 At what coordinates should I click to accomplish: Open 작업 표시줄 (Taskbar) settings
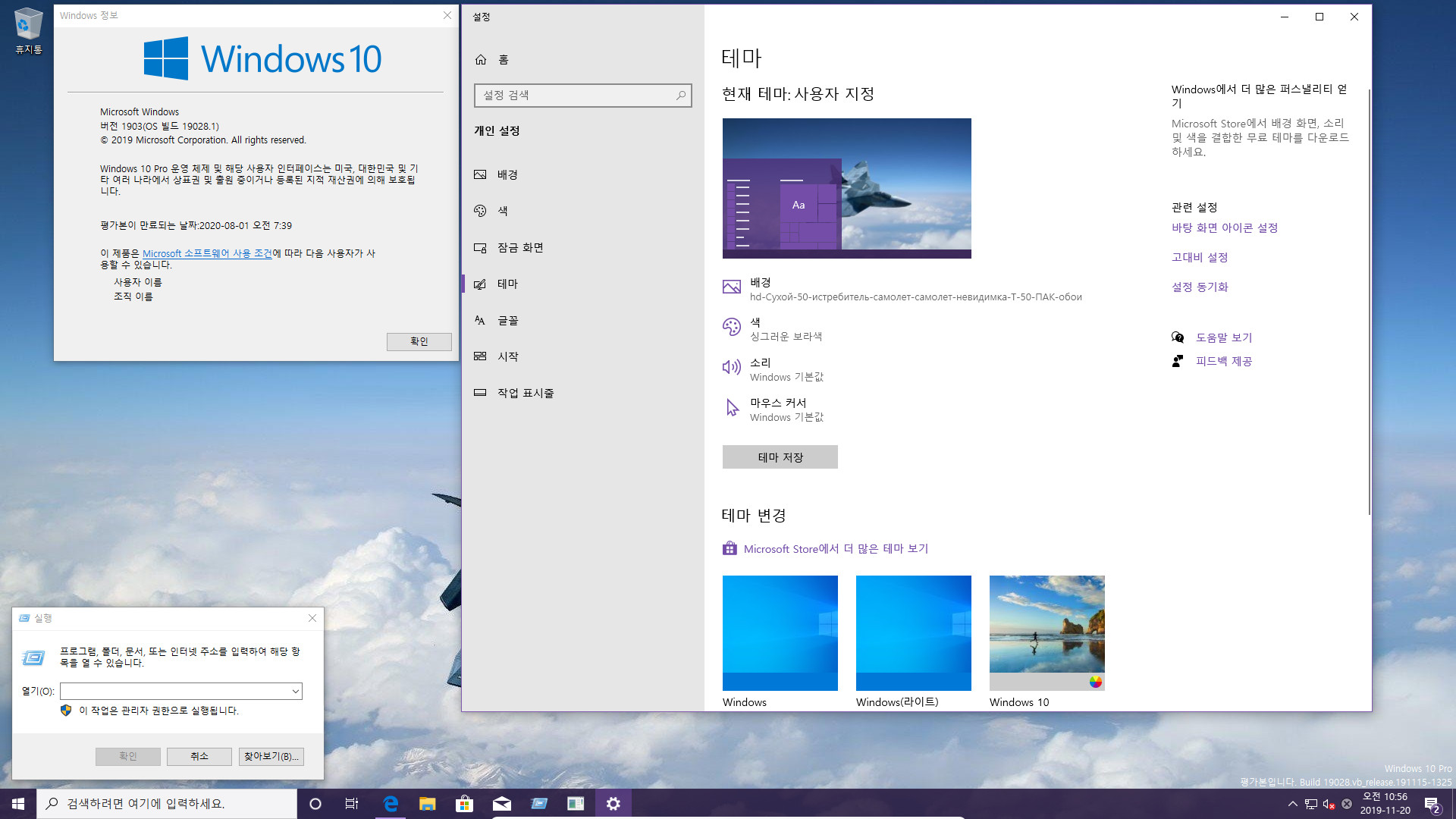[x=582, y=393]
